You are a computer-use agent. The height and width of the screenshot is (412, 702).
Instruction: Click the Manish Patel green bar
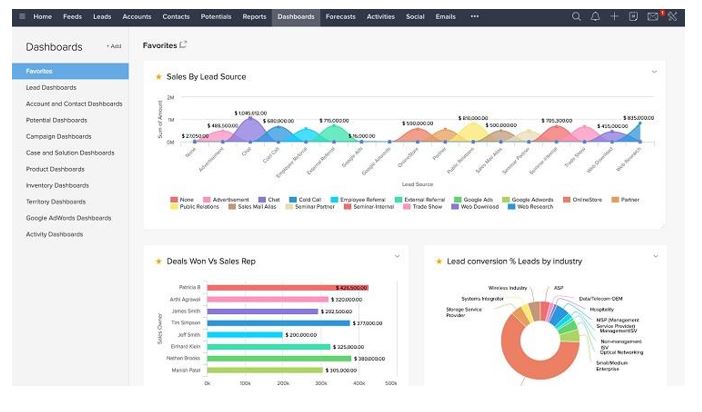pos(265,370)
